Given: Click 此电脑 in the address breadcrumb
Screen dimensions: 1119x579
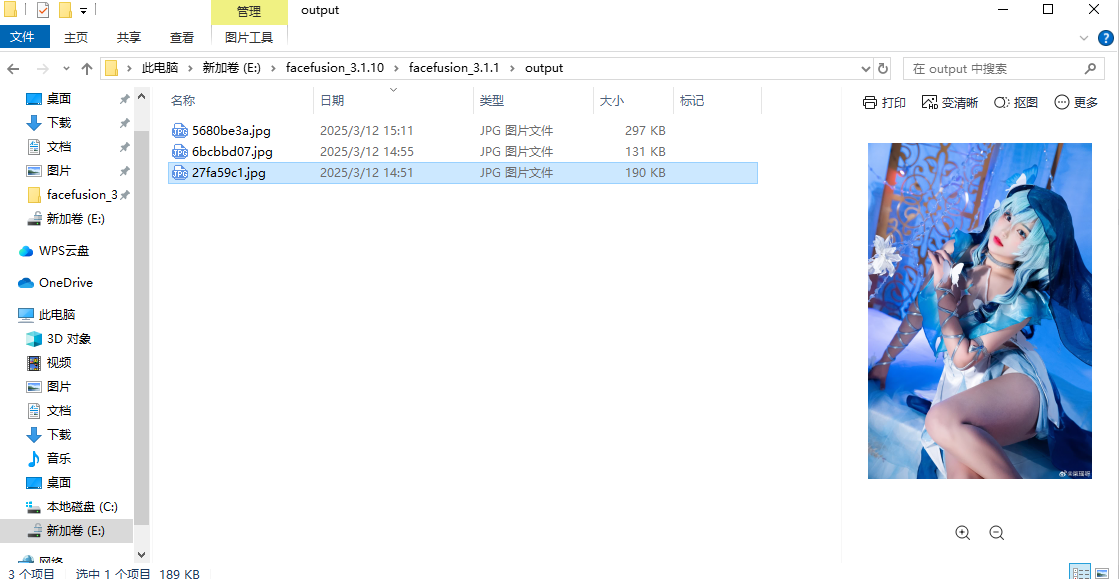Looking at the screenshot, I should point(160,69).
